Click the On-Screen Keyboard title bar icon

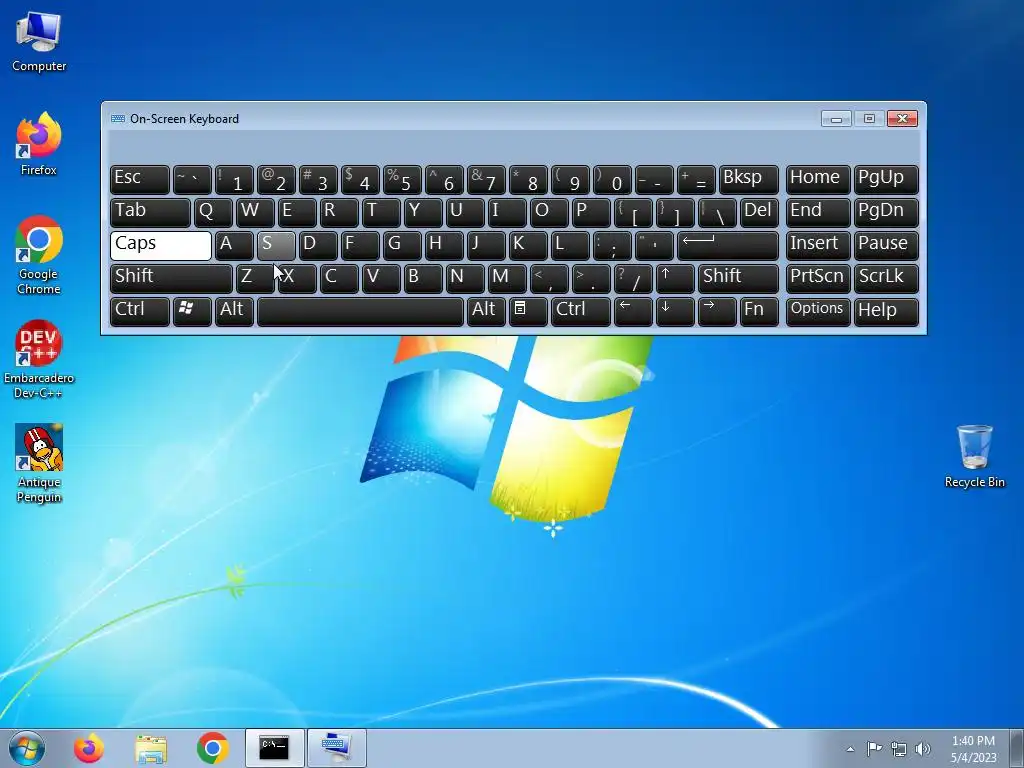(x=118, y=118)
